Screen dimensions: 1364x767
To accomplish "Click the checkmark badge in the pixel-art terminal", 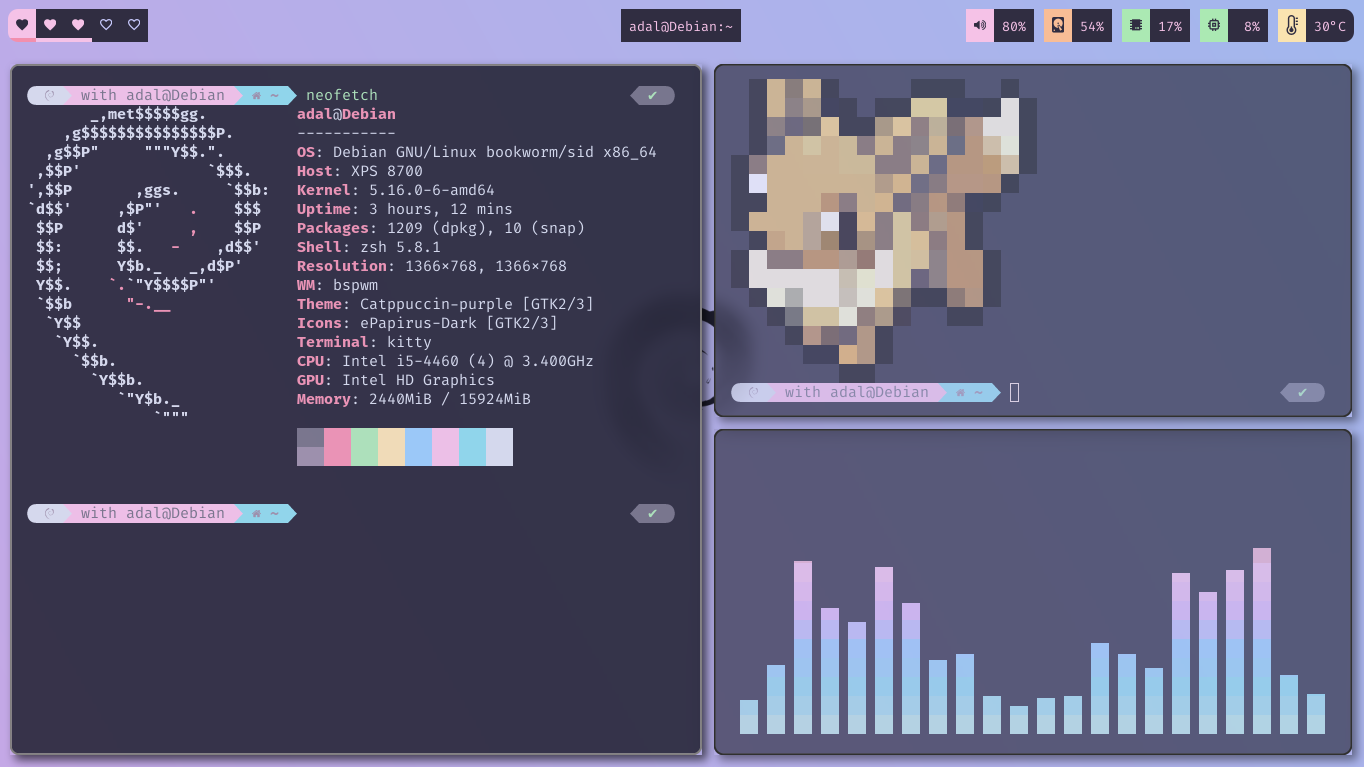I will pos(1303,392).
